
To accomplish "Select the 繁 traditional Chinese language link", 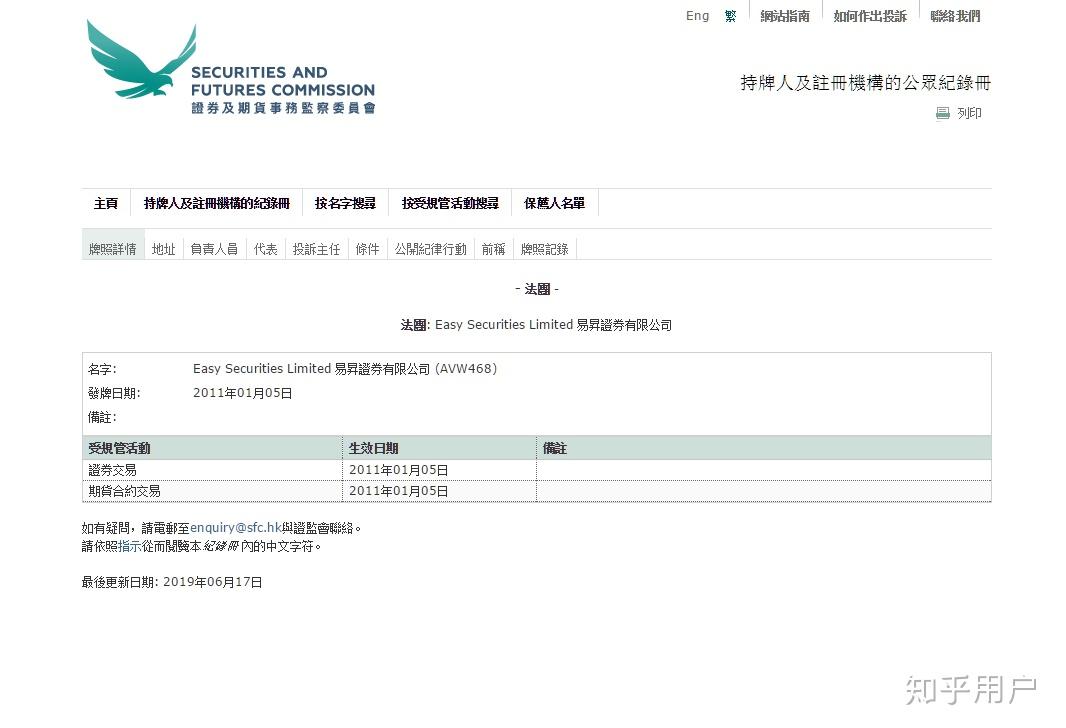I will pos(730,16).
